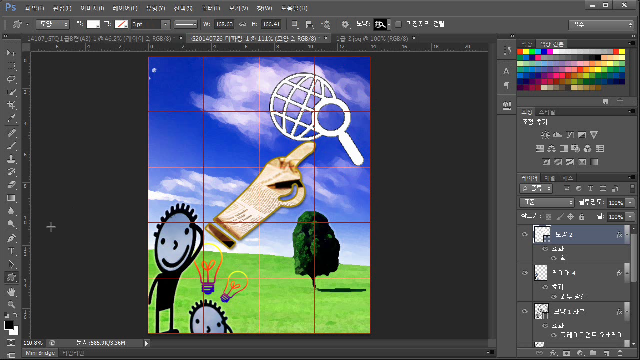Select the Hand tool
The image size is (640, 360).
pos(11,291)
